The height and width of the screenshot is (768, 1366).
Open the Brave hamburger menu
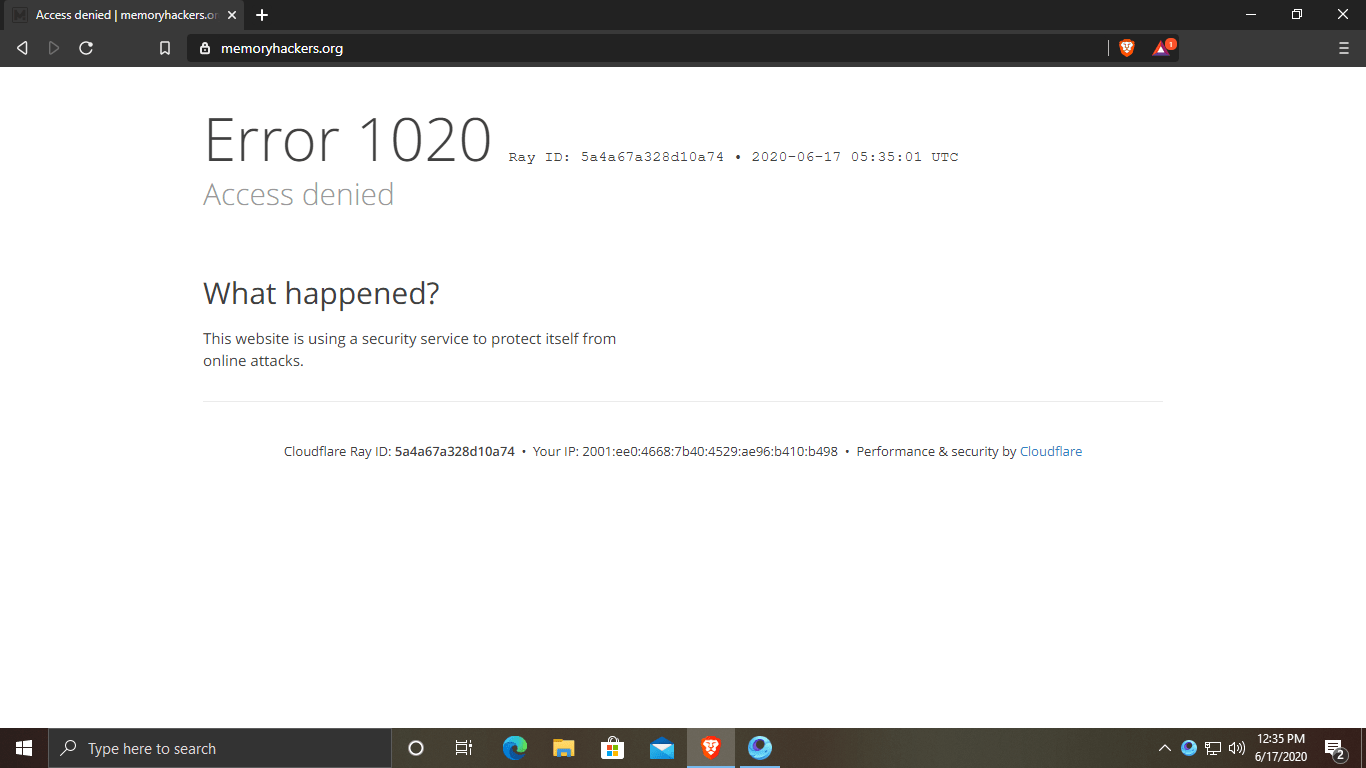click(1343, 48)
